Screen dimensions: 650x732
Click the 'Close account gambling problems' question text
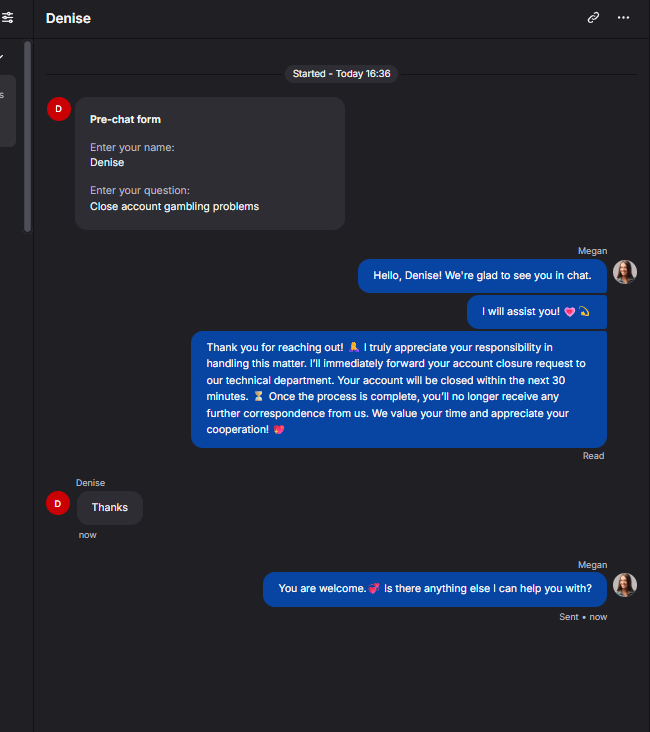pyautogui.click(x=174, y=206)
